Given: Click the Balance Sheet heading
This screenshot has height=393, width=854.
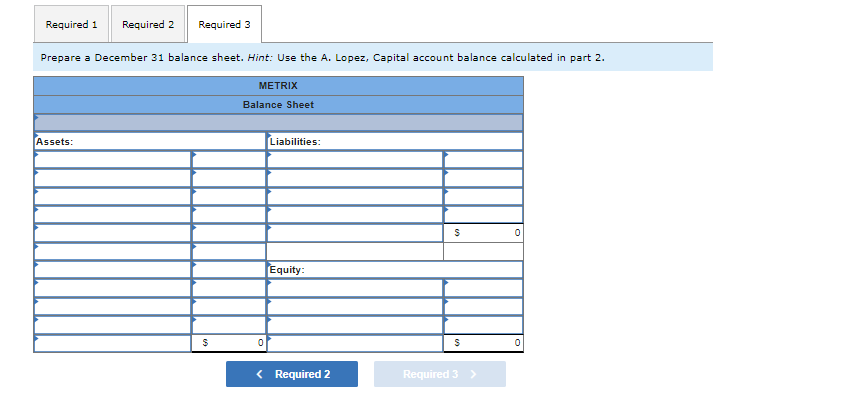Looking at the screenshot, I should point(278,105).
